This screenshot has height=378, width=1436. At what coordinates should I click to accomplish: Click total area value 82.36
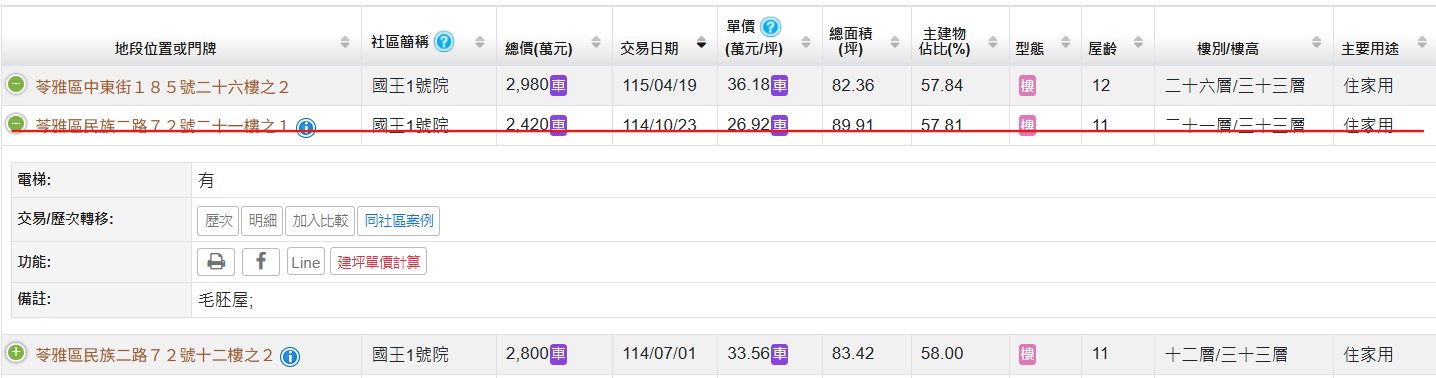(x=853, y=86)
